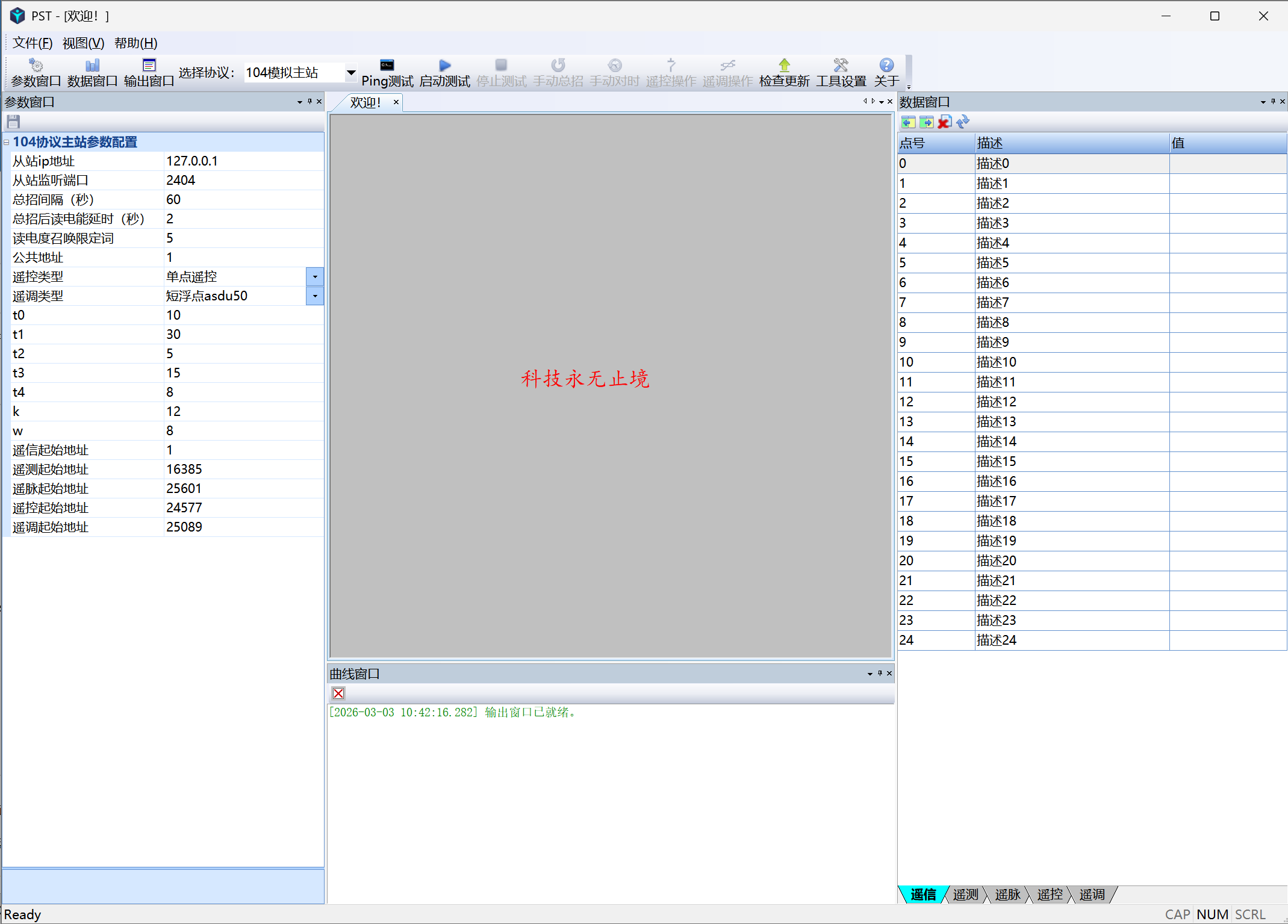Switch to the 遥控 data tab

tap(1050, 895)
